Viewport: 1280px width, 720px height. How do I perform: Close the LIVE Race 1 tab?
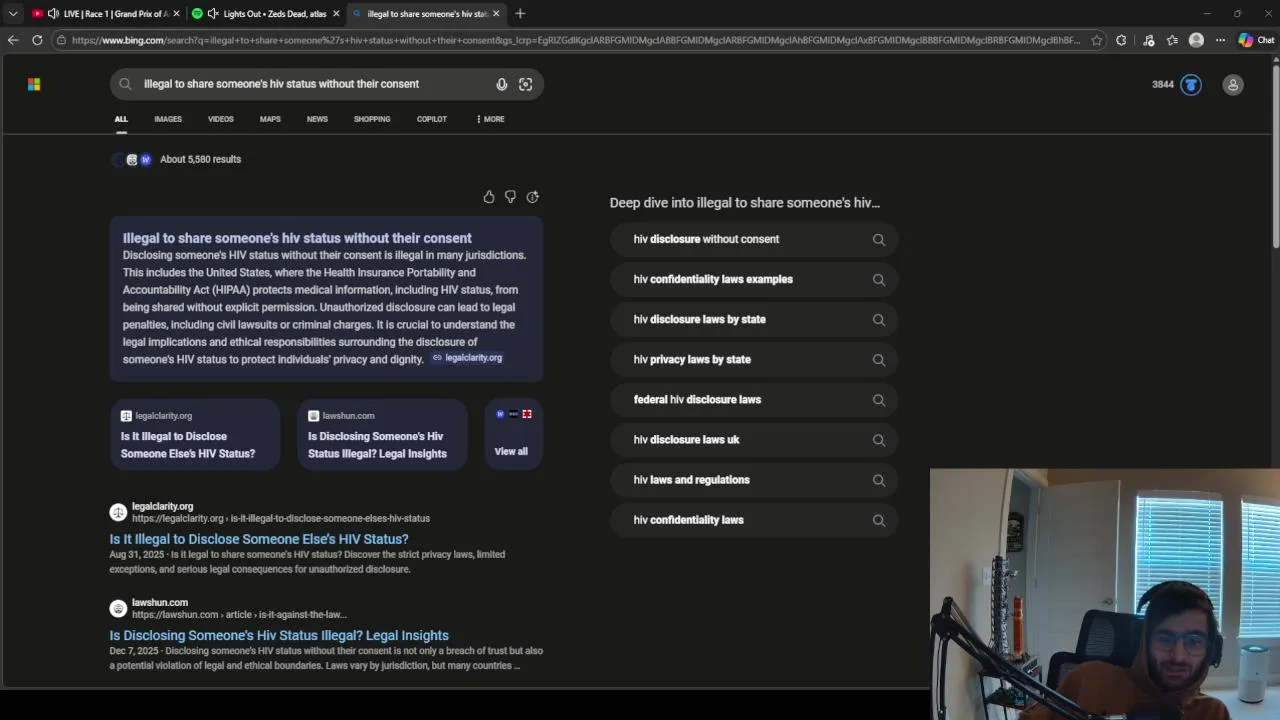pyautogui.click(x=177, y=14)
